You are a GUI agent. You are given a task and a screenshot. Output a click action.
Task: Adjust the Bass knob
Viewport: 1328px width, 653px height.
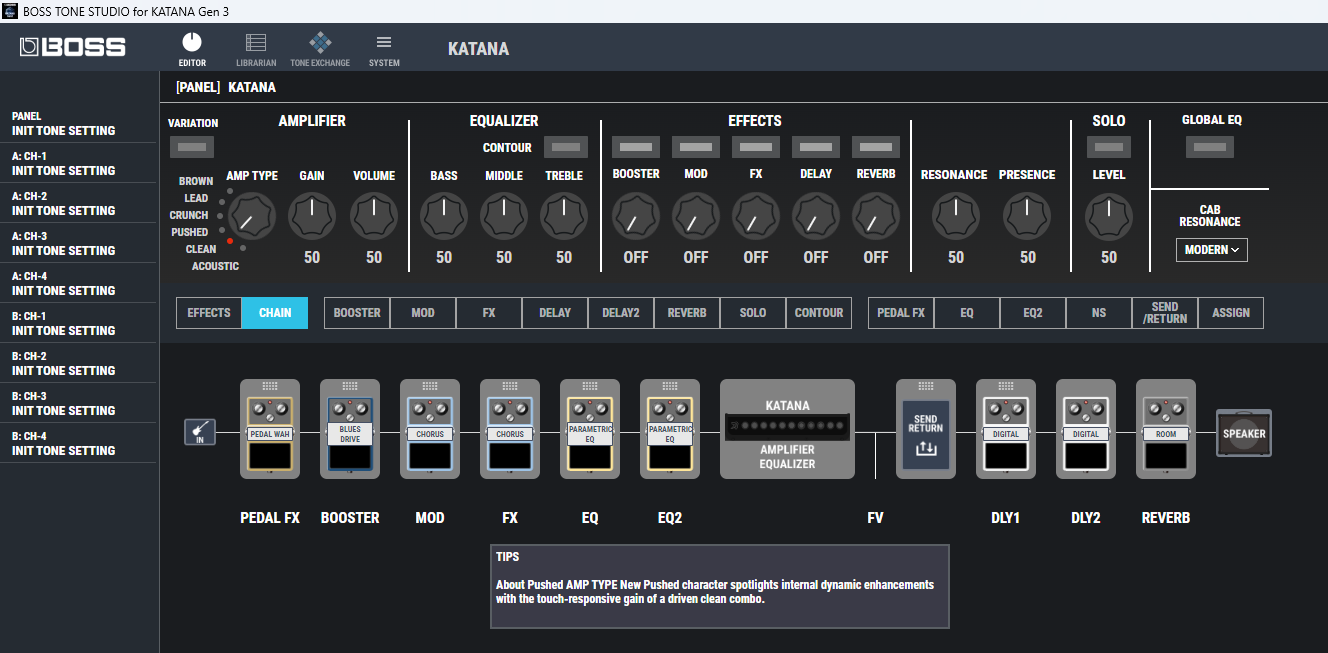click(444, 216)
